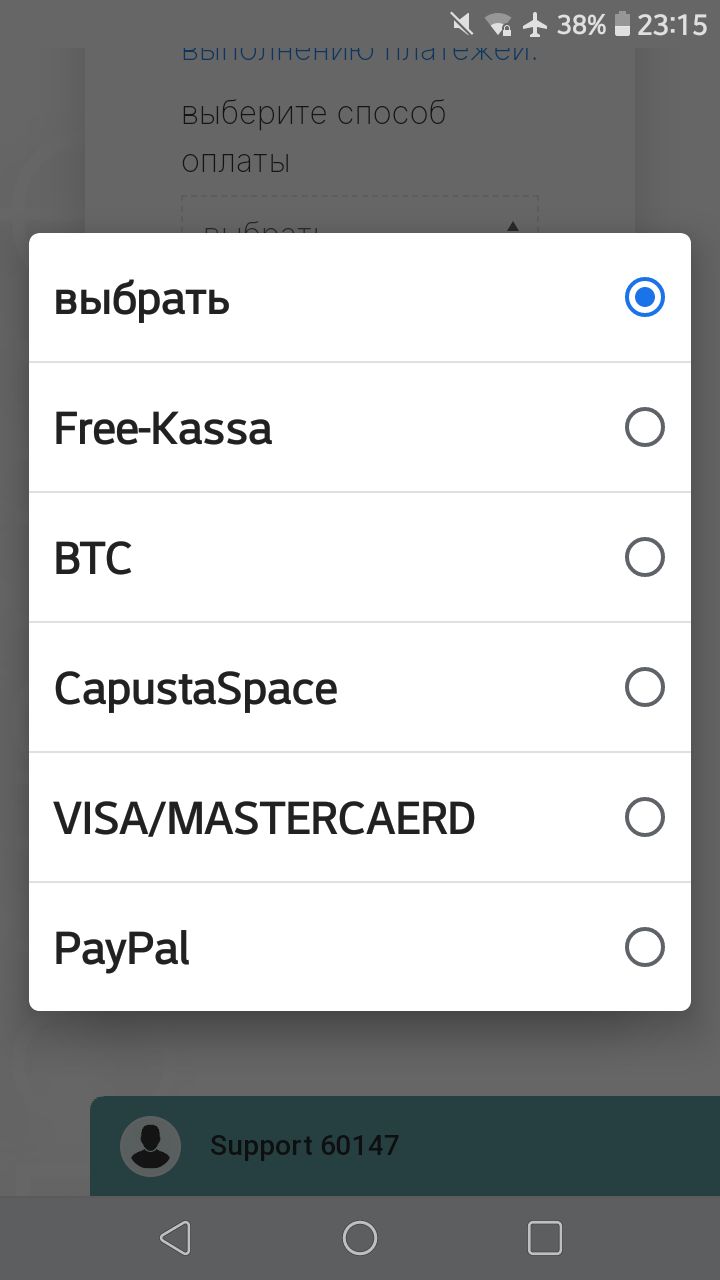This screenshot has width=720, height=1280.
Task: Tap the airplane mode status icon
Action: 535,24
